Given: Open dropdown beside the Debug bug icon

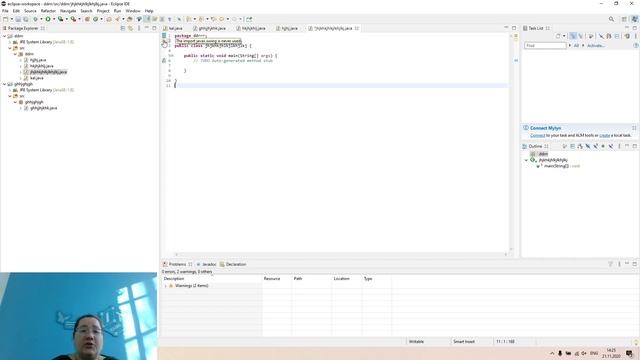Looking at the screenshot, I should click(41, 19).
